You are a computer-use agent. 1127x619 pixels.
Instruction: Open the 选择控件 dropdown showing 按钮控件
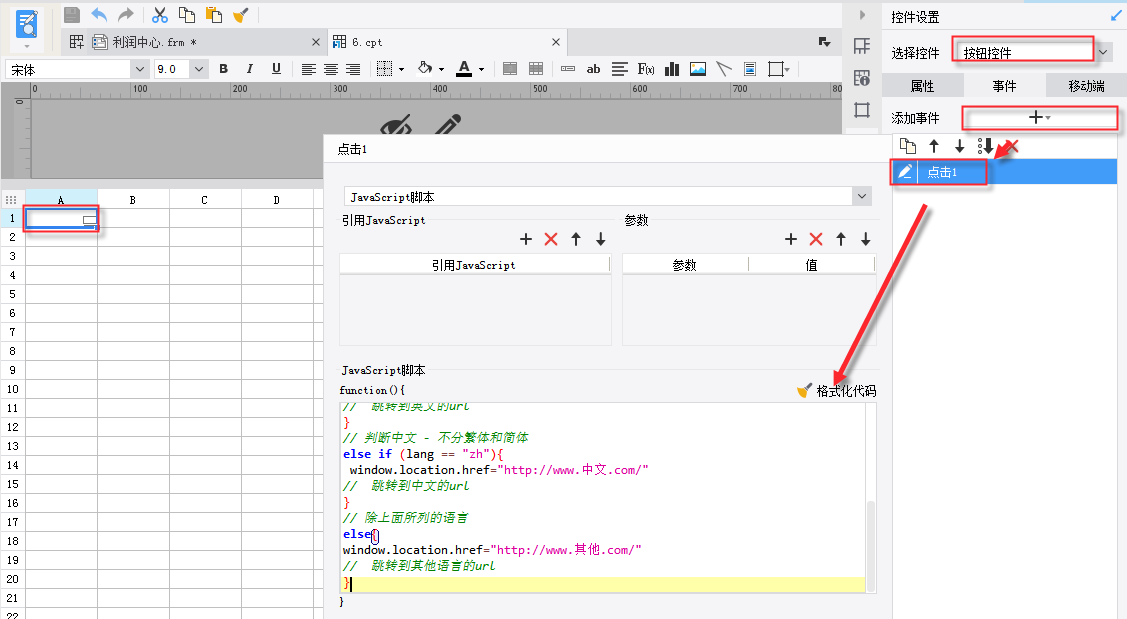(x=1103, y=52)
